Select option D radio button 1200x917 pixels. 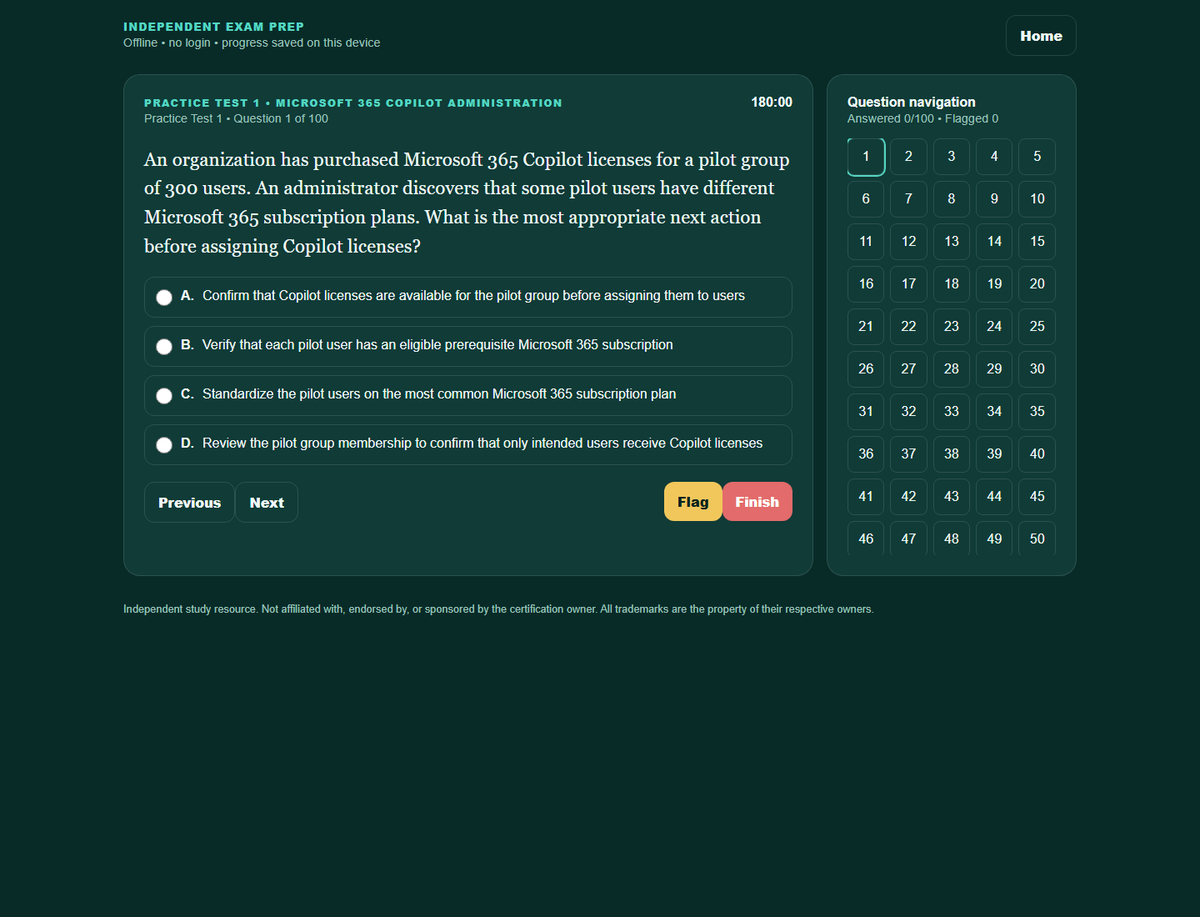pyautogui.click(x=164, y=444)
